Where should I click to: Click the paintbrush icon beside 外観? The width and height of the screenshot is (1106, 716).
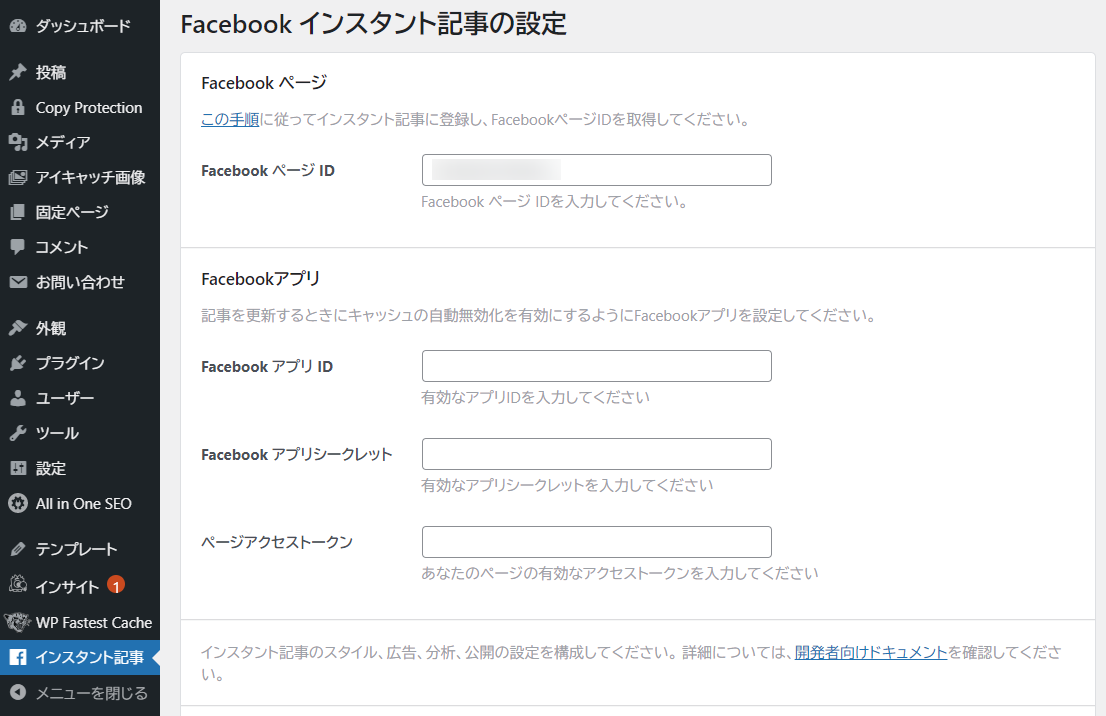point(18,328)
